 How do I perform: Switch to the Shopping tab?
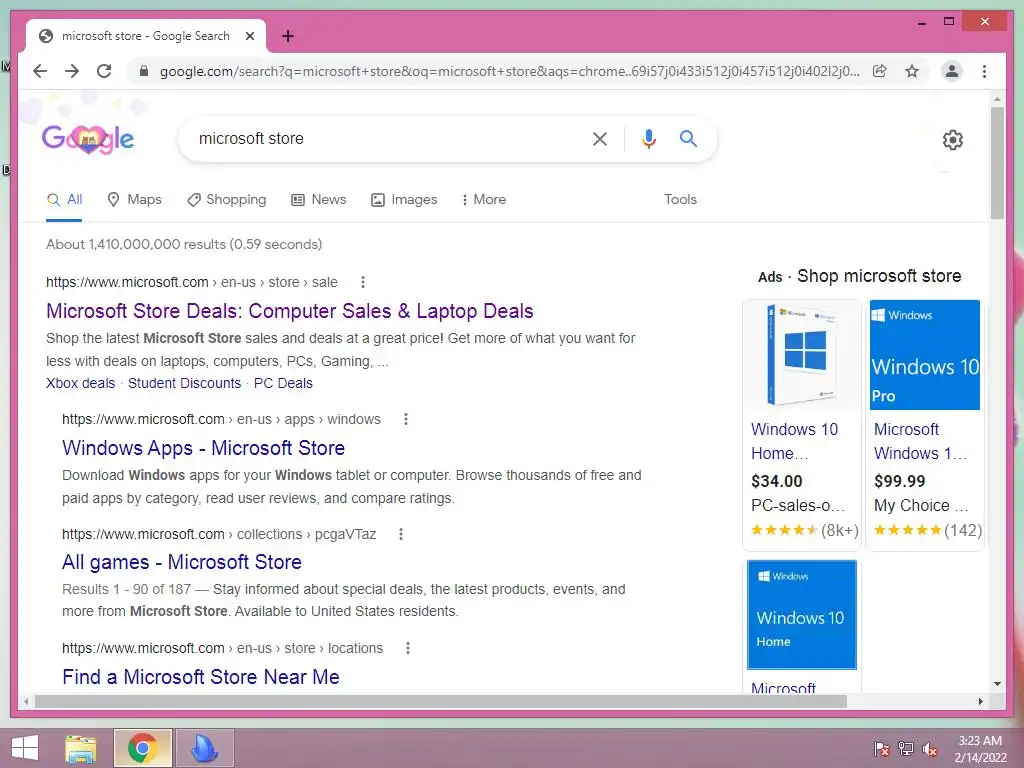tap(227, 200)
